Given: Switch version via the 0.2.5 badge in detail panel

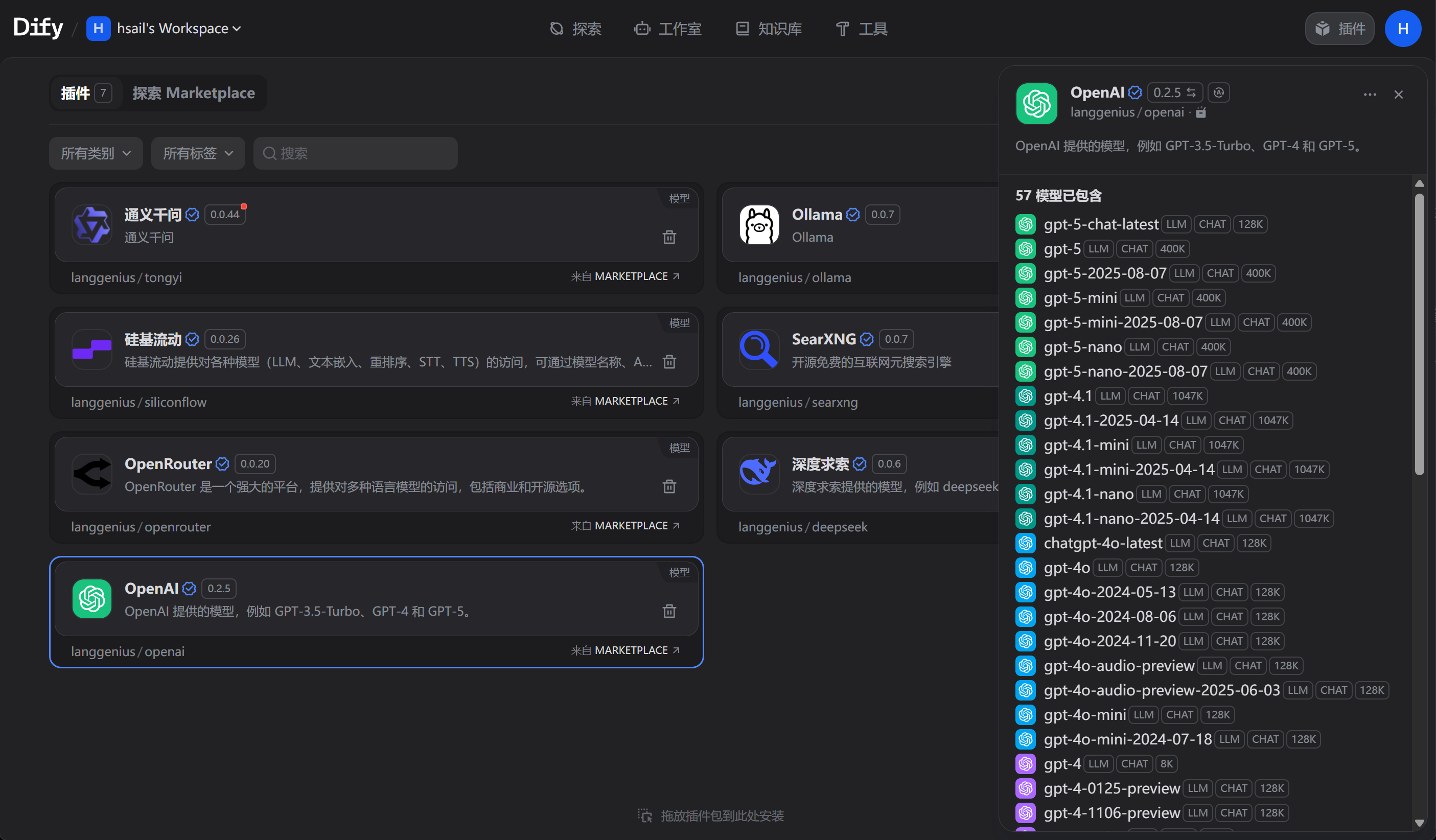Looking at the screenshot, I should [1174, 92].
